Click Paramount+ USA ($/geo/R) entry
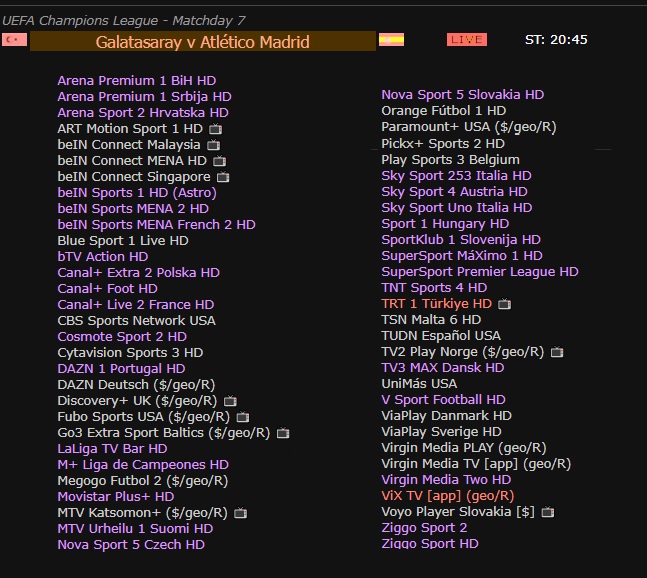 (469, 127)
